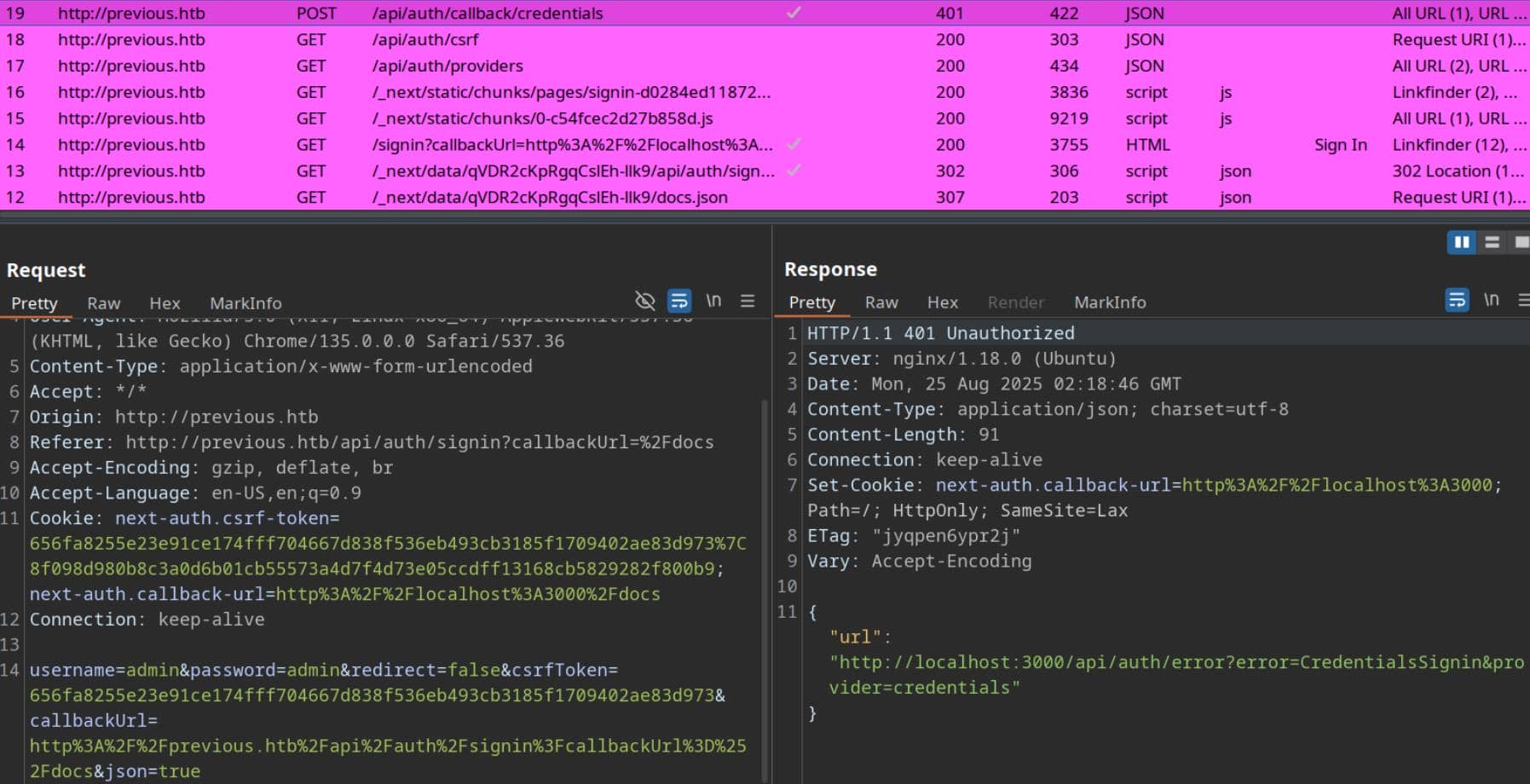The image size is (1530, 784).
Task: Open the MarkInfo tab in the Response panel
Action: tap(1110, 303)
